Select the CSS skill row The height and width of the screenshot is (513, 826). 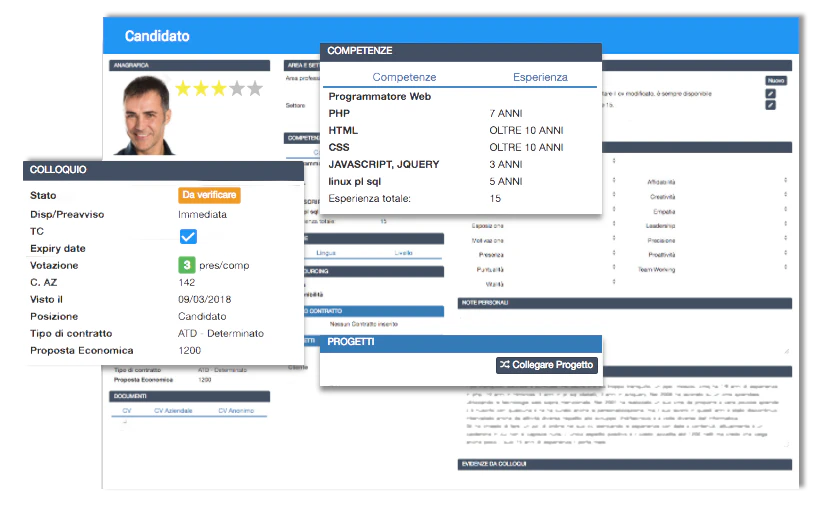tap(461, 147)
